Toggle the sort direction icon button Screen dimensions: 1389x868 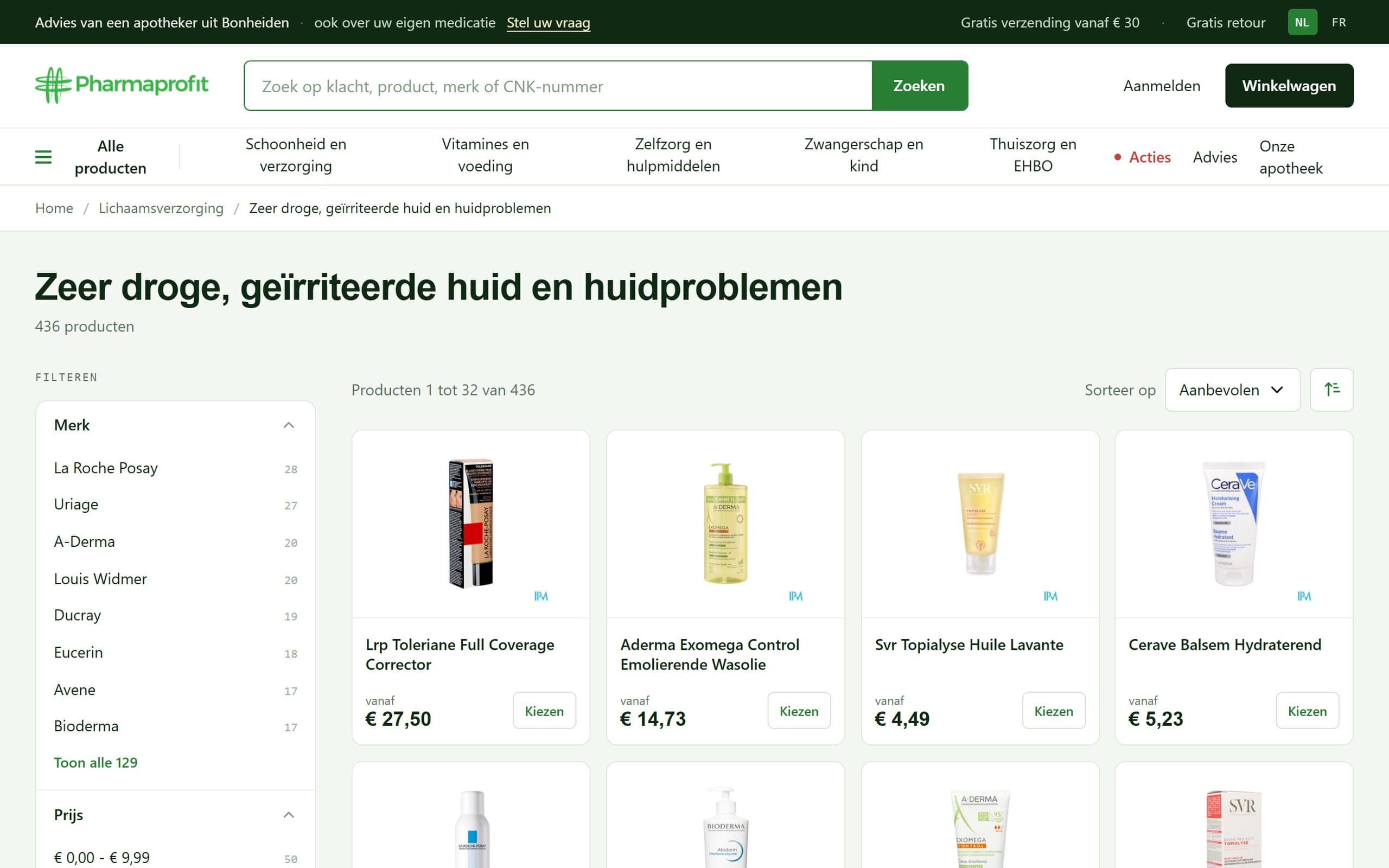pyautogui.click(x=1331, y=390)
